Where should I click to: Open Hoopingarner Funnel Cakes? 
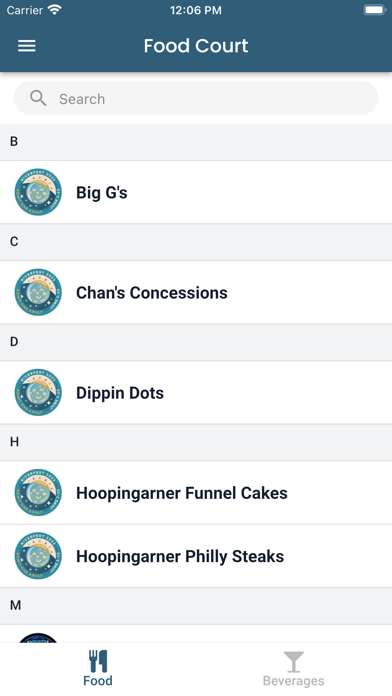[196, 493]
